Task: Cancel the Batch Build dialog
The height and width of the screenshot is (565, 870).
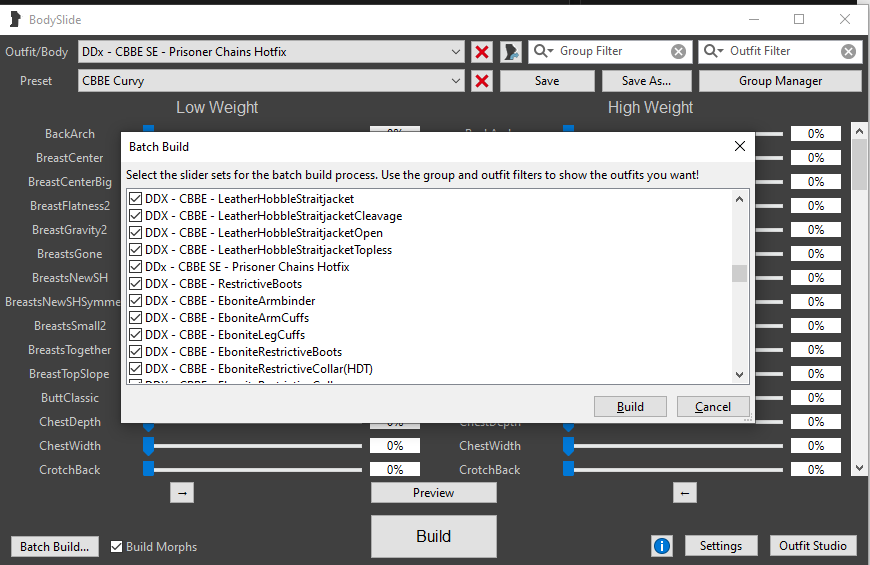Action: (713, 407)
